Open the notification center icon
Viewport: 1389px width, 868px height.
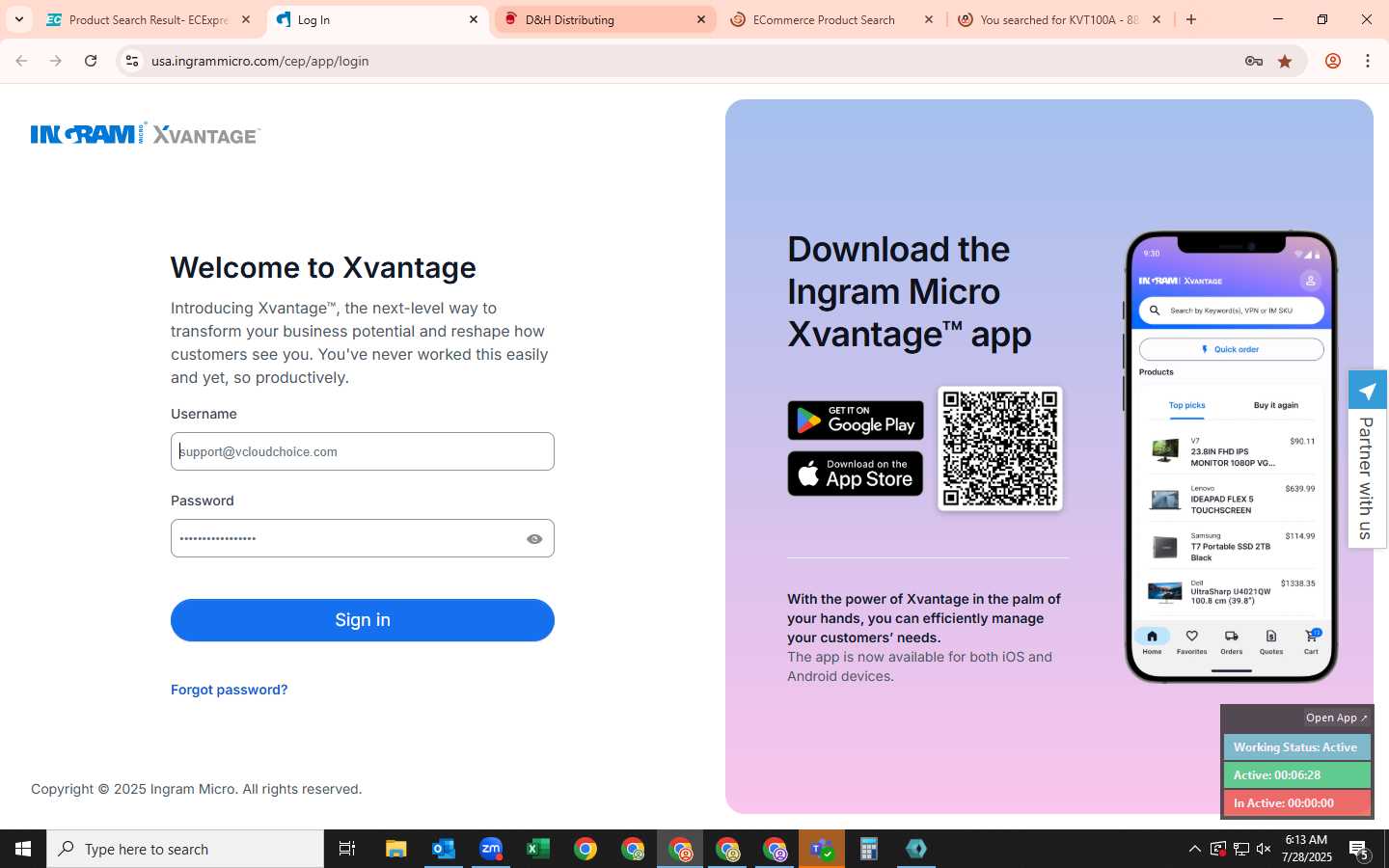point(1359,850)
